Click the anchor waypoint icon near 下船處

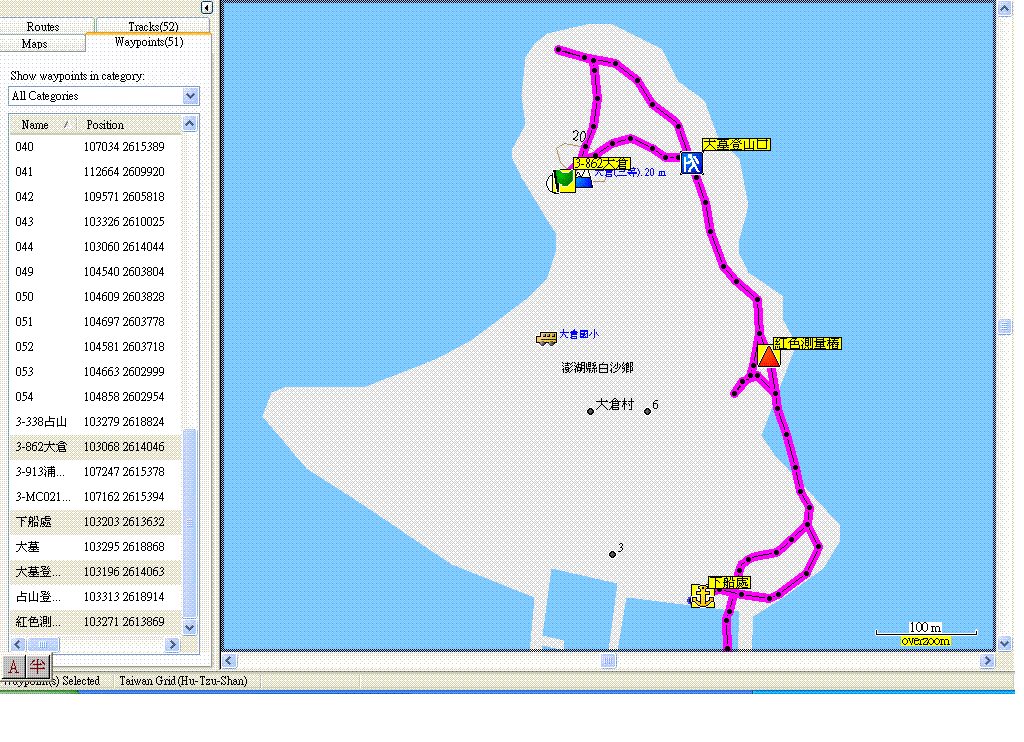point(702,596)
